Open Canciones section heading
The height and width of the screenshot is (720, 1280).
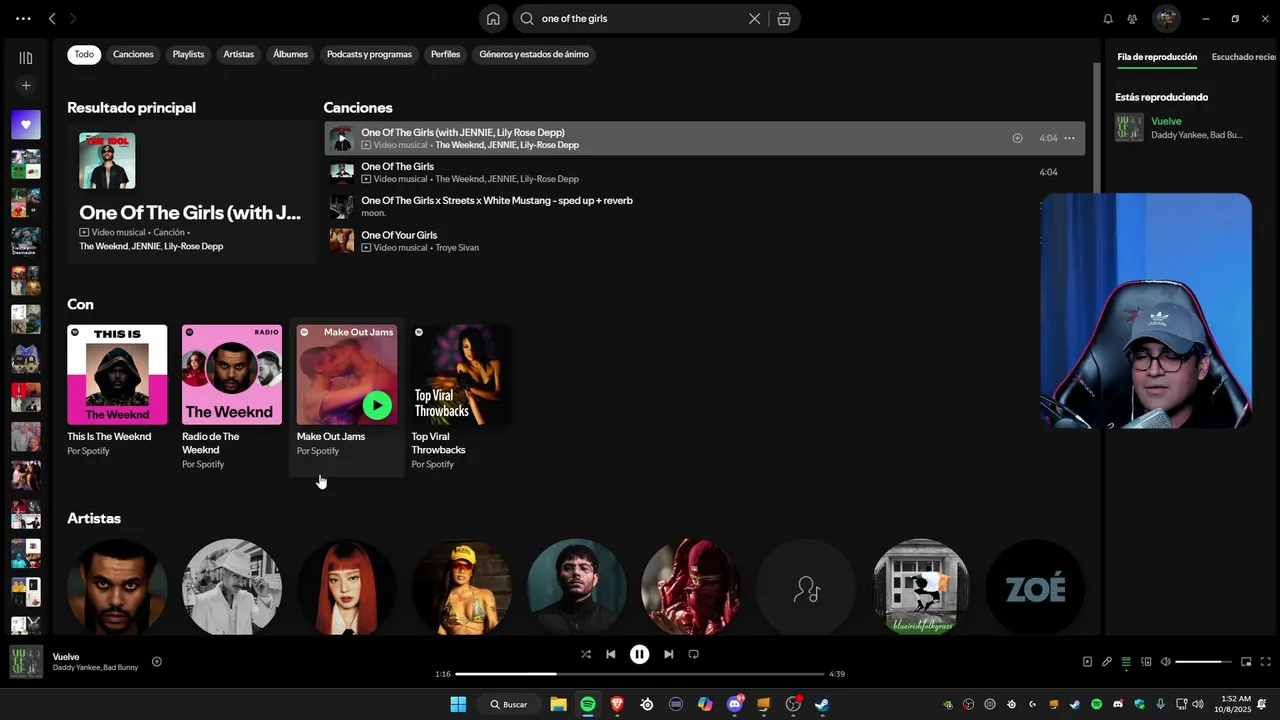pos(358,108)
